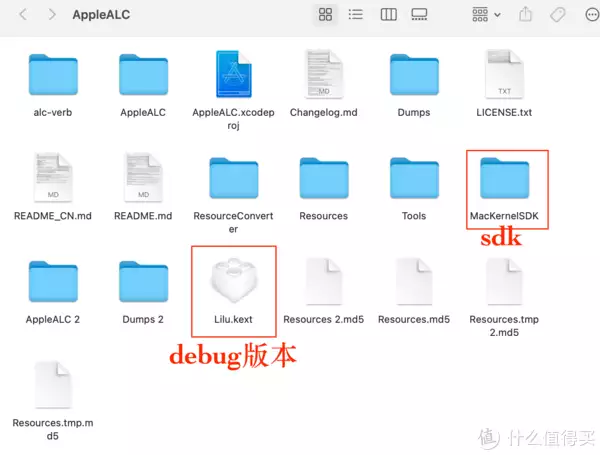
Task: Switch to column view
Action: [388, 15]
